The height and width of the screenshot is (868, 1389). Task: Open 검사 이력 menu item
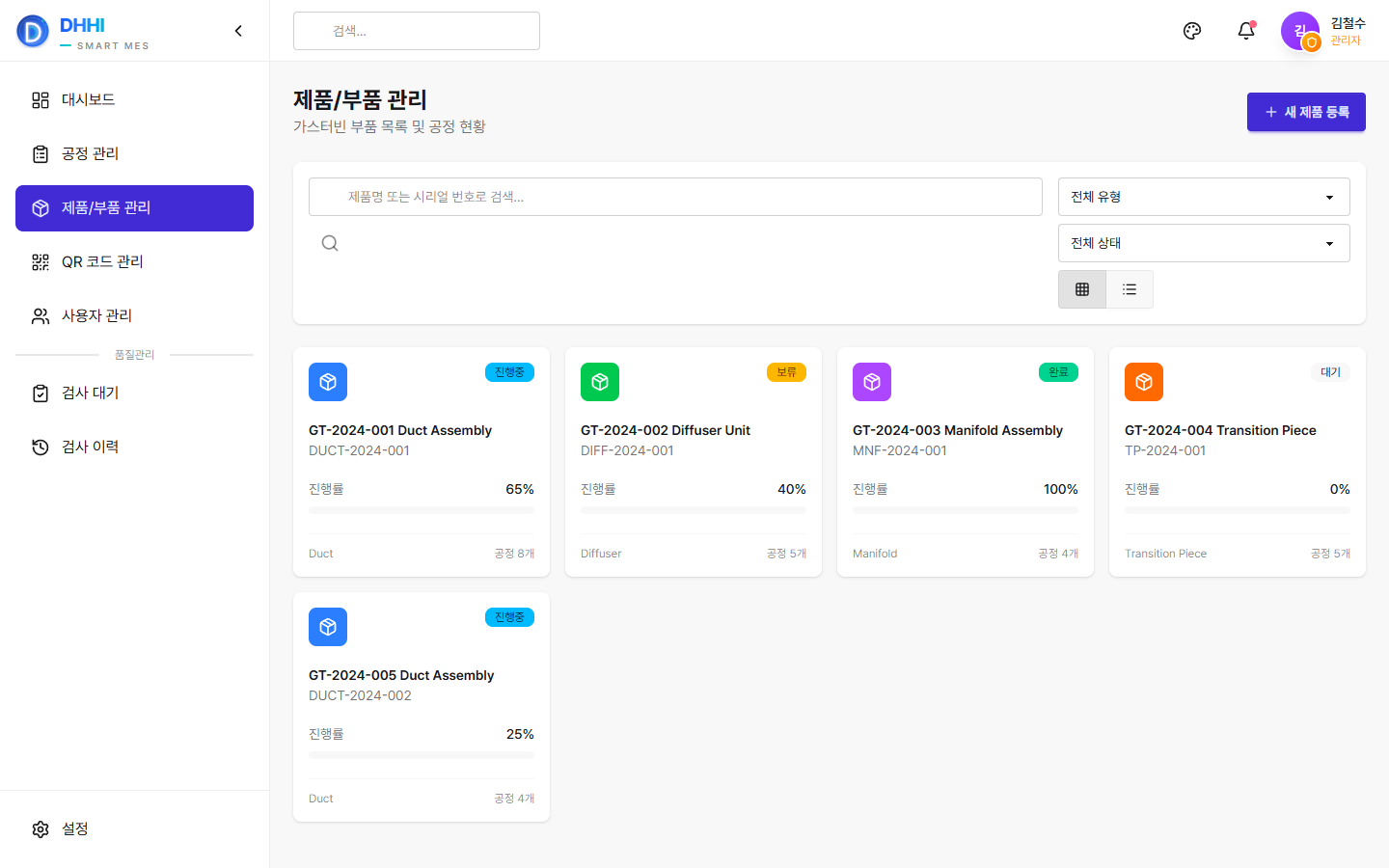click(134, 448)
